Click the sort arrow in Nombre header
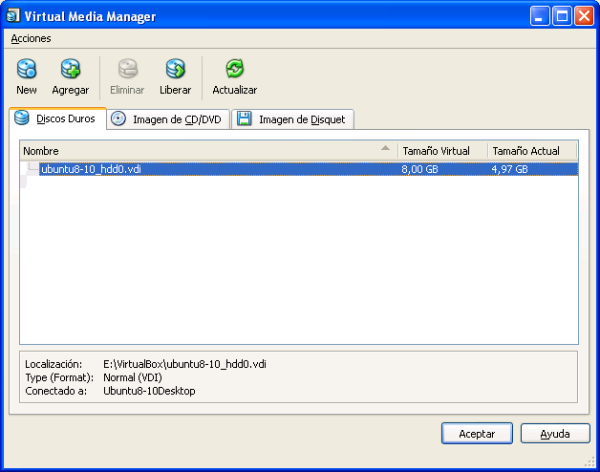 386,150
